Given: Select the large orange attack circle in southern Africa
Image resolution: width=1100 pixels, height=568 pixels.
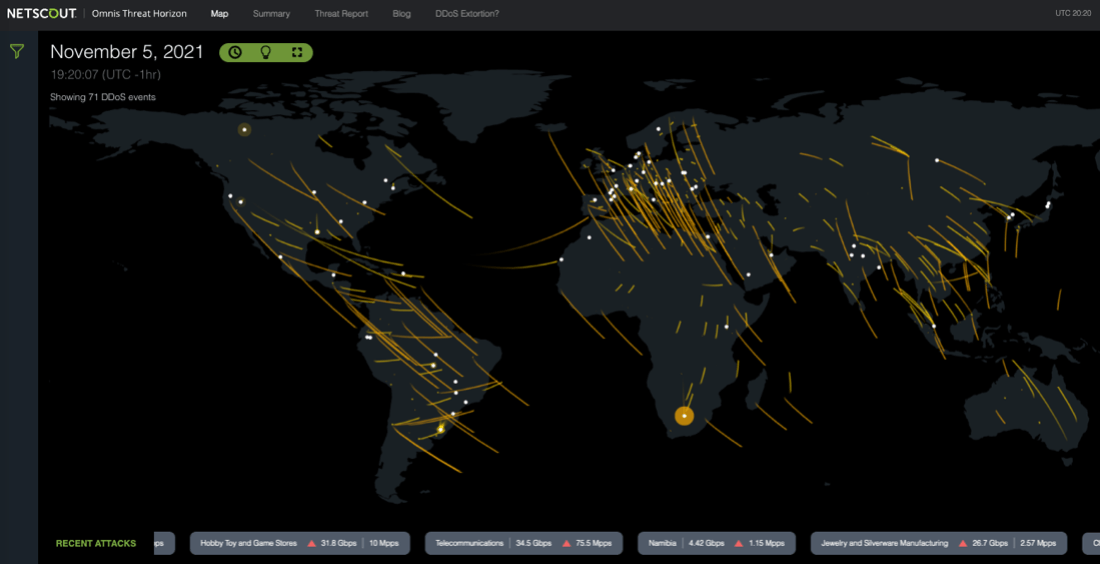Looking at the screenshot, I should (684, 416).
